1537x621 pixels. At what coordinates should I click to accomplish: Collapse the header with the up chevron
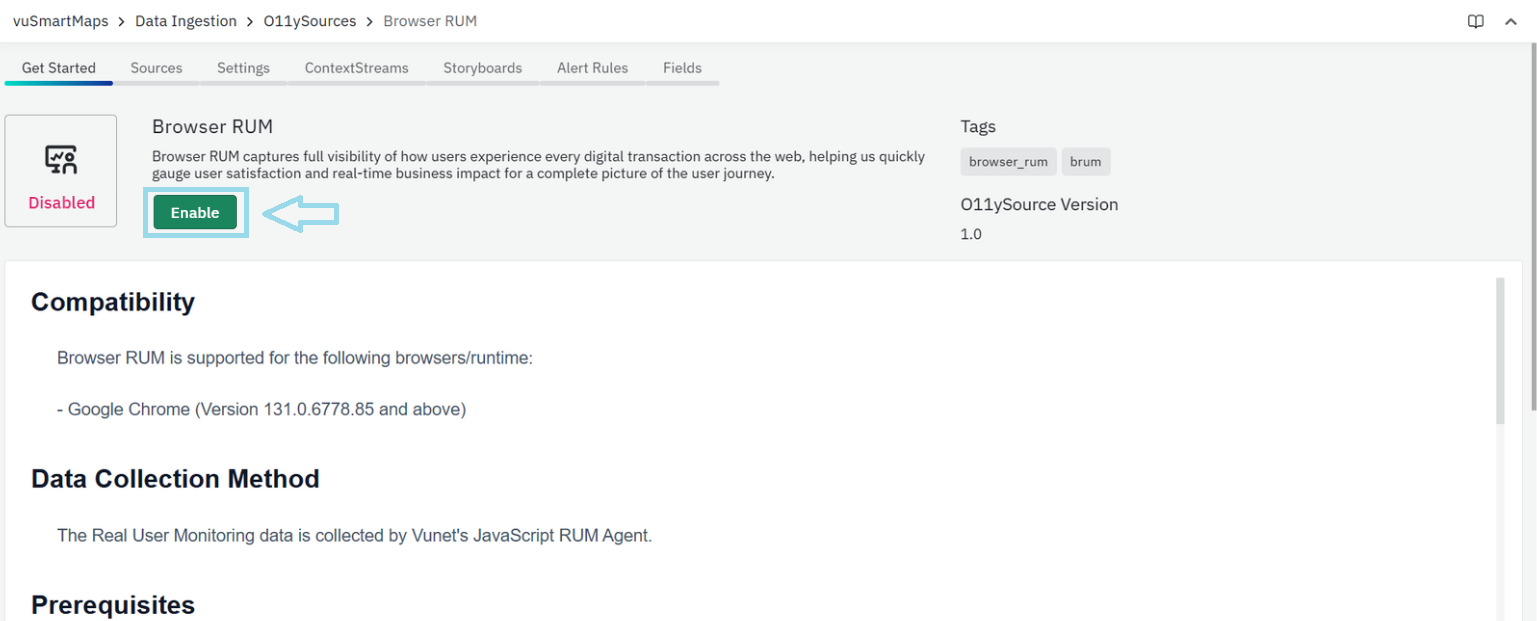click(1510, 22)
